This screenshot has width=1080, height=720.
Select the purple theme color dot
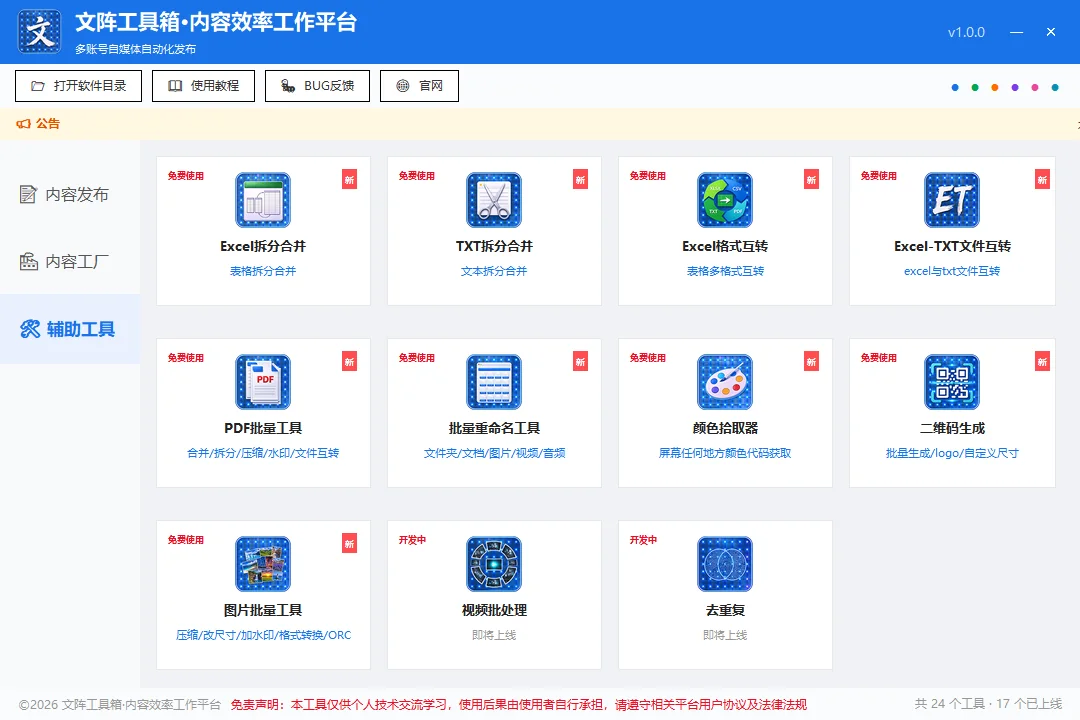point(1015,88)
